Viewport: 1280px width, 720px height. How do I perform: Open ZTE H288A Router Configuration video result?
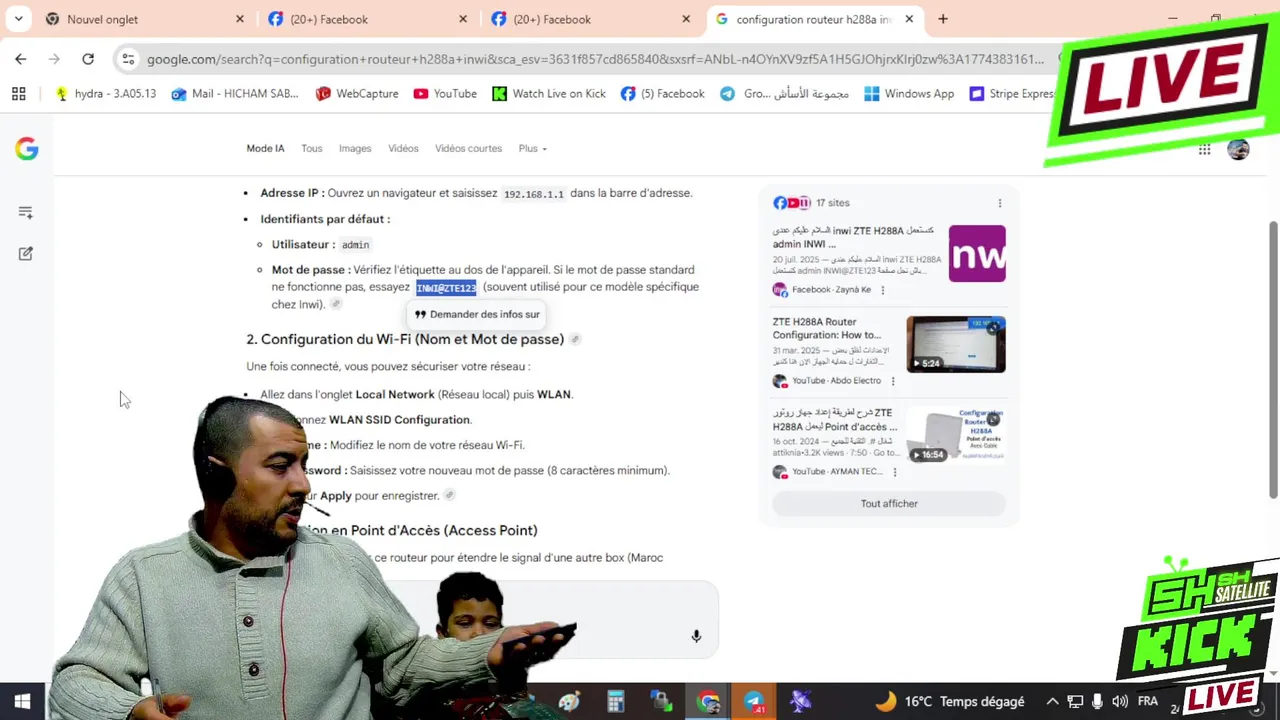click(827, 328)
